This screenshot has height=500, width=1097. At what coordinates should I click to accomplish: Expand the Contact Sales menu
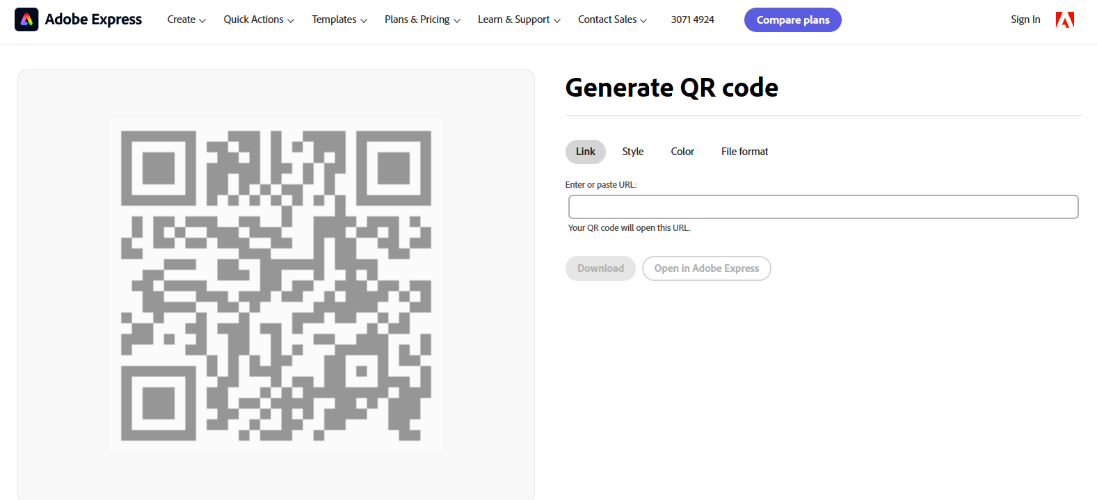click(612, 20)
